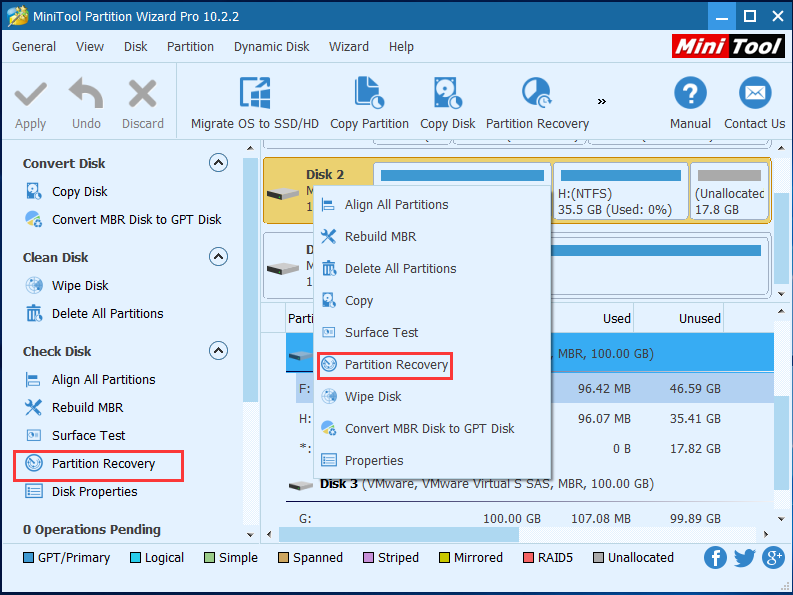Open the Dynamic Disk menu
Viewport: 793px width, 595px height.
[272, 47]
